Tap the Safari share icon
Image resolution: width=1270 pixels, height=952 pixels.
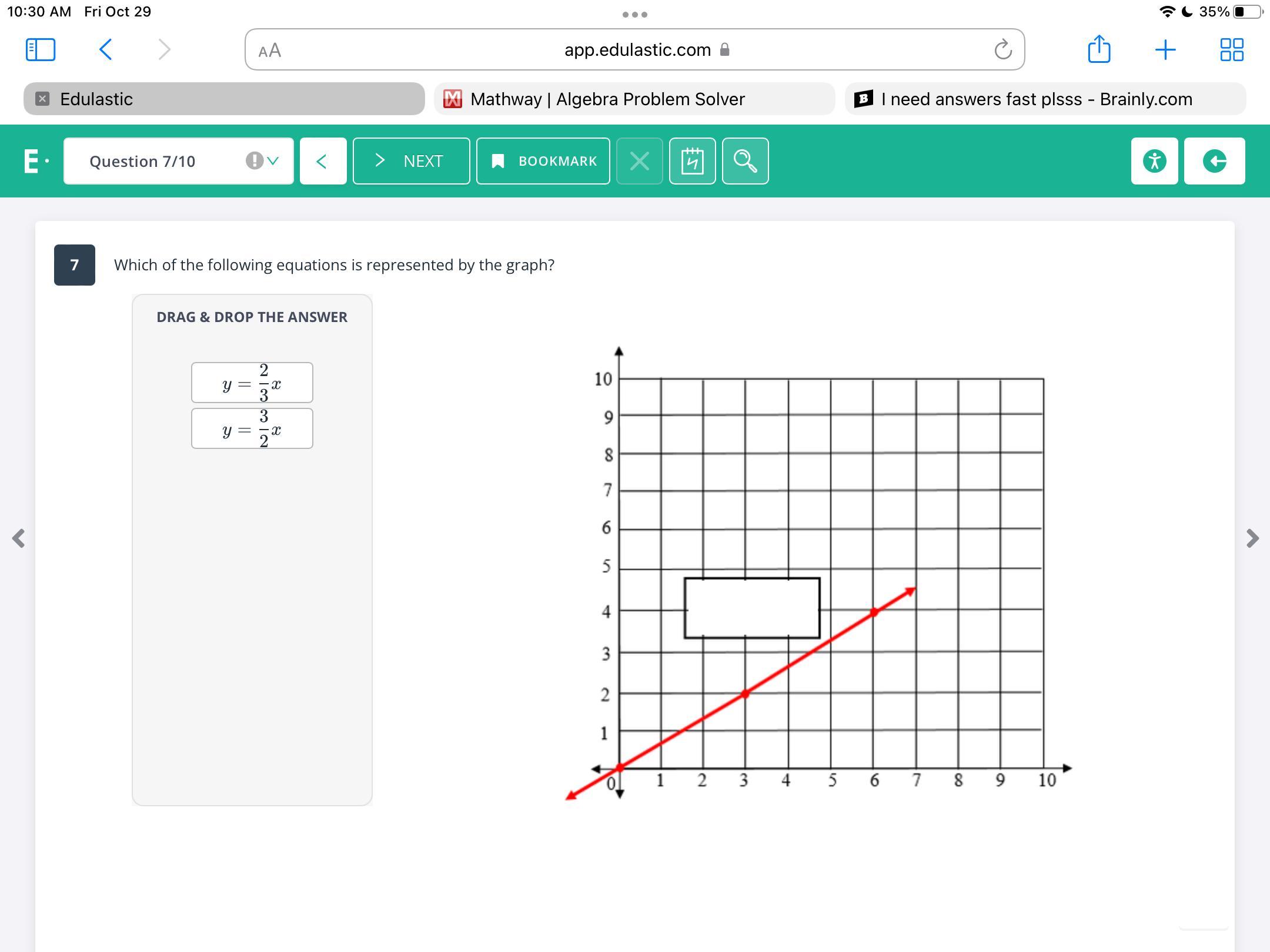click(1099, 49)
